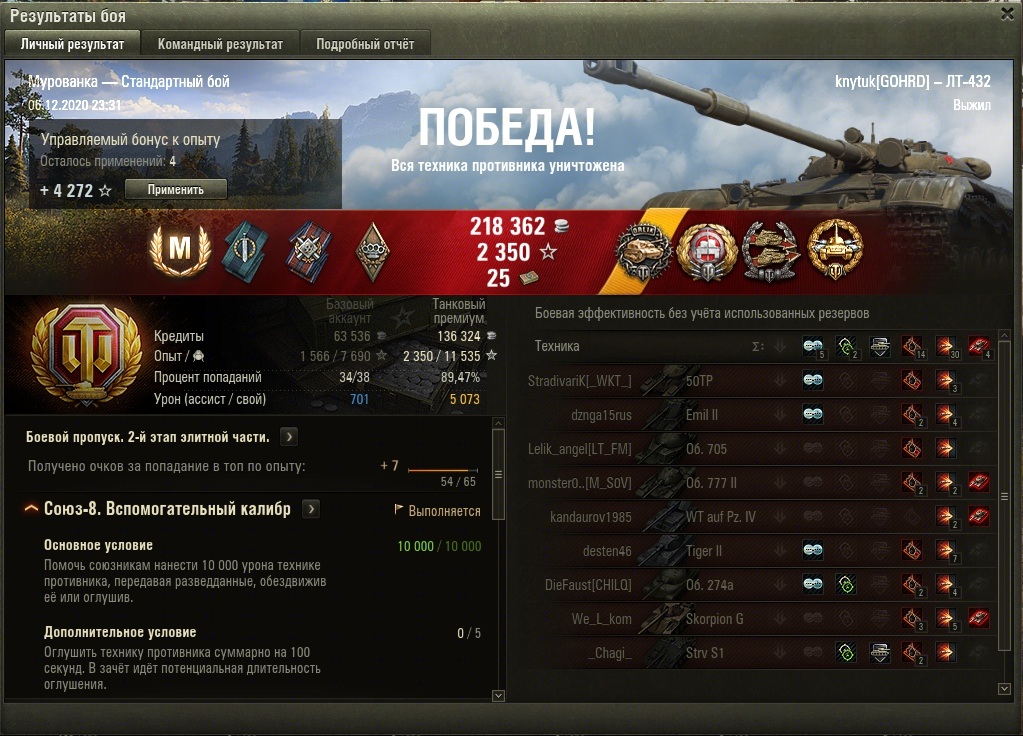
Task: Close the battle results window
Action: (1008, 14)
